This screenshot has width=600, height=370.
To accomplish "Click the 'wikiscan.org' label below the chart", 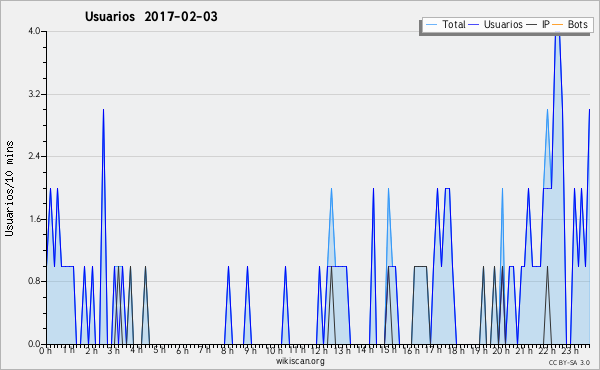I will coord(300,361).
